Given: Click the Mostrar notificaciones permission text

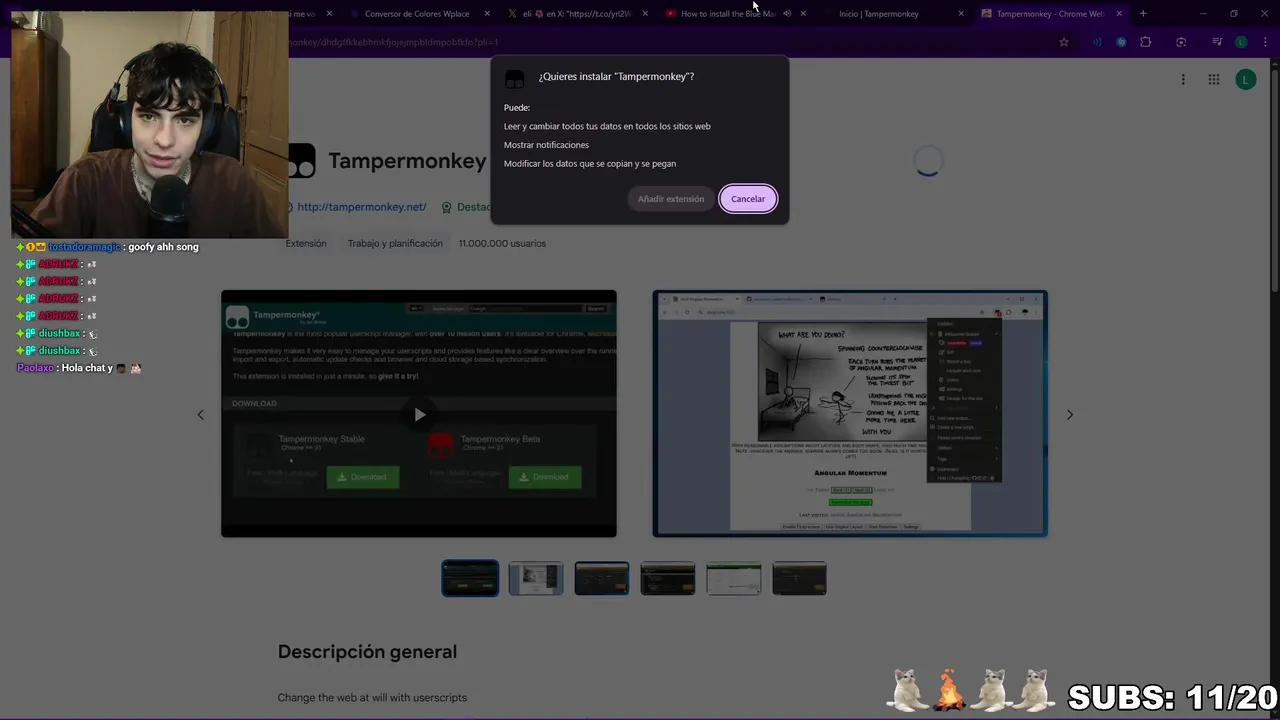Looking at the screenshot, I should [546, 145].
